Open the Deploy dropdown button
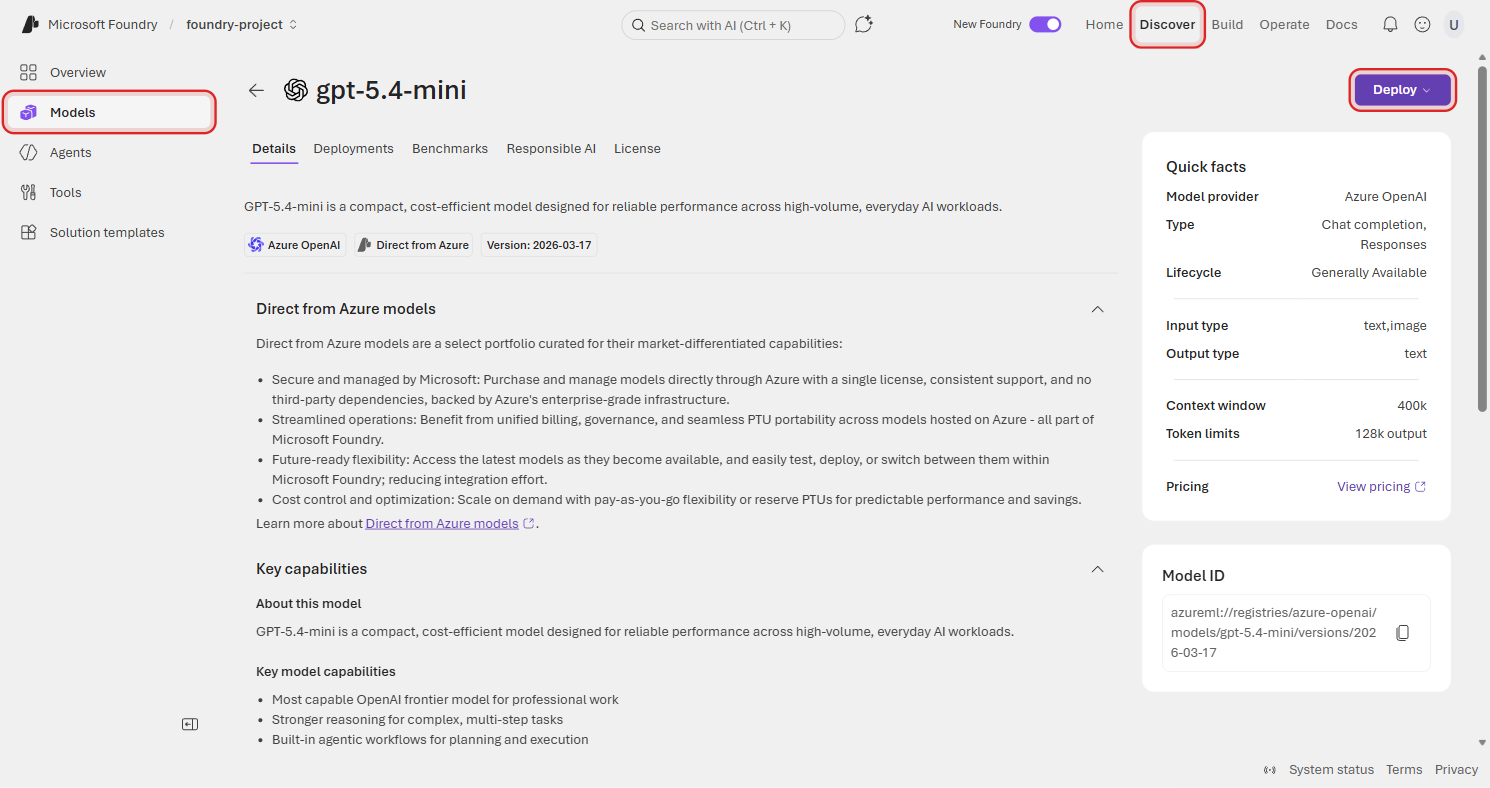The height and width of the screenshot is (788, 1490). point(1402,90)
